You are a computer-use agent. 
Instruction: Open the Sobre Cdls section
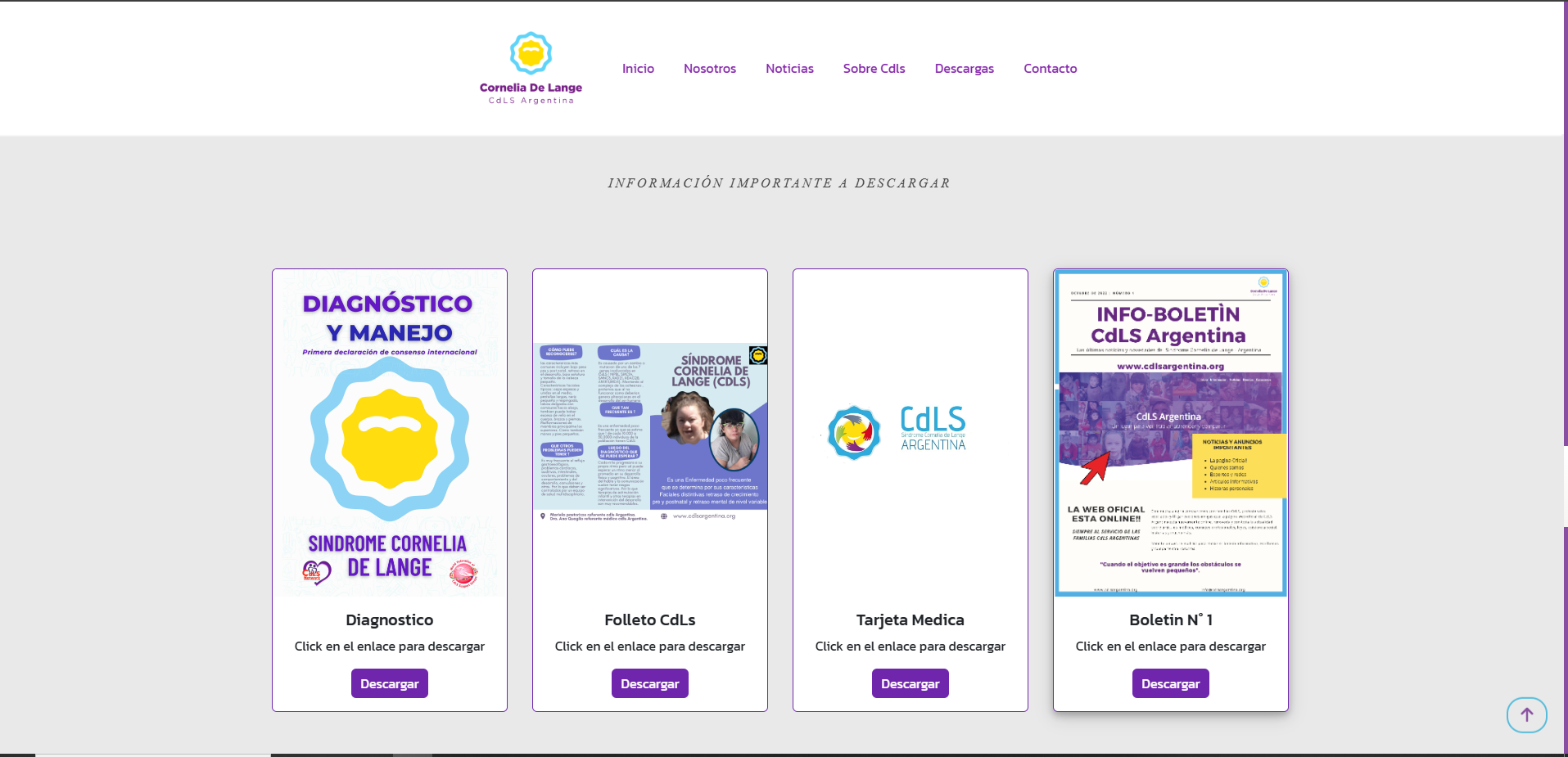point(873,69)
